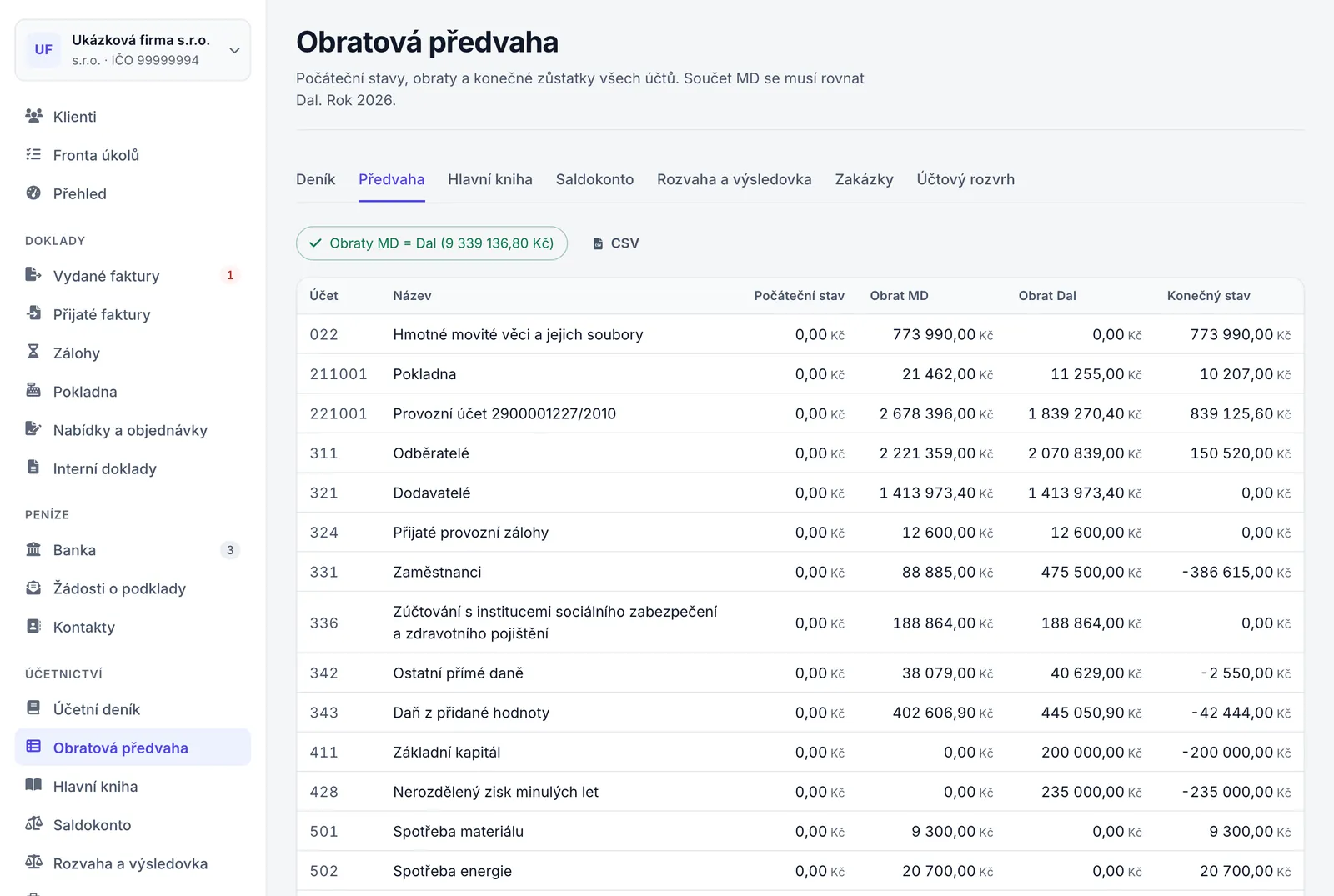Click account 336 Zúčtování s institucemi name
This screenshot has height=896, width=1334.
pos(554,623)
